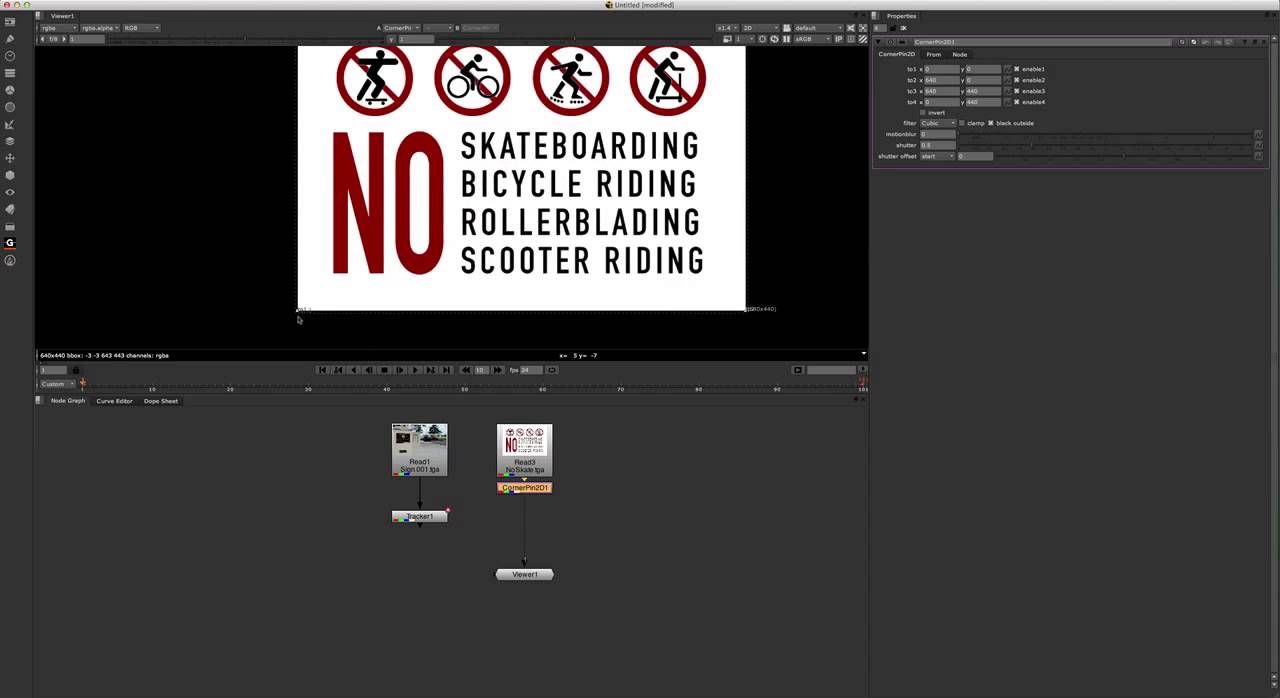Adjust the motionblur slider

click(1105, 134)
